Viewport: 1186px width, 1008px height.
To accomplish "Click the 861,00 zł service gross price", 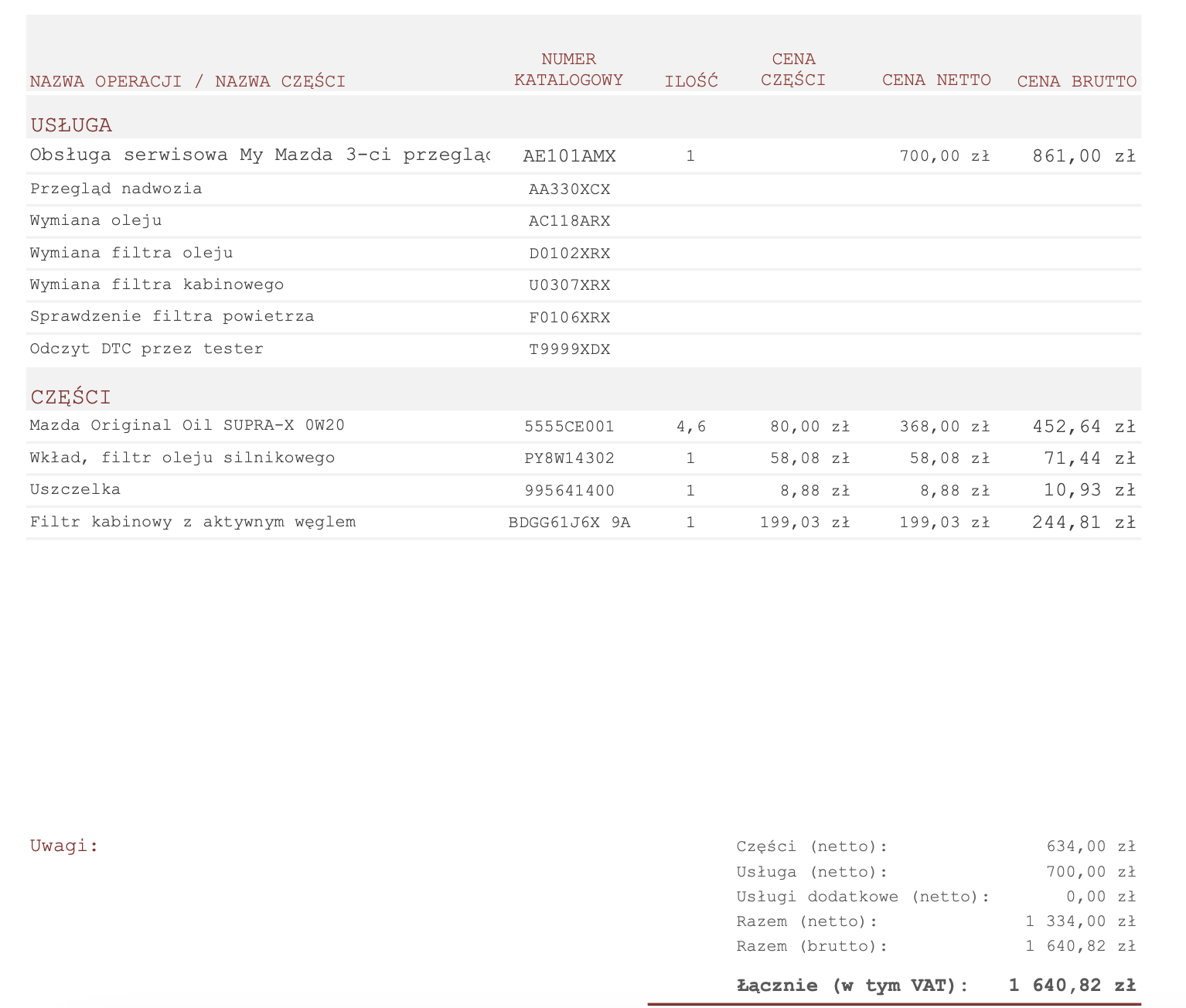I will [x=1083, y=156].
